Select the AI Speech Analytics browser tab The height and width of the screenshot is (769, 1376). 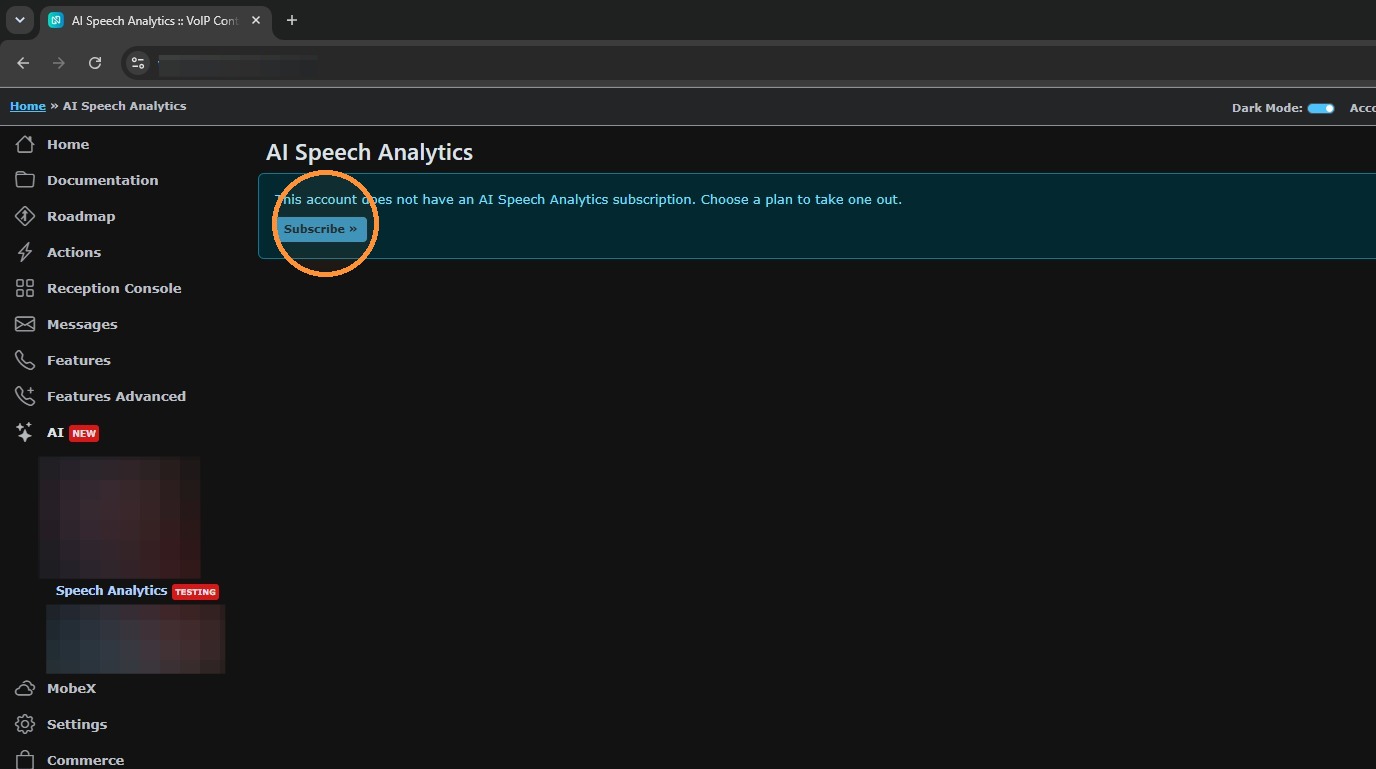point(156,21)
